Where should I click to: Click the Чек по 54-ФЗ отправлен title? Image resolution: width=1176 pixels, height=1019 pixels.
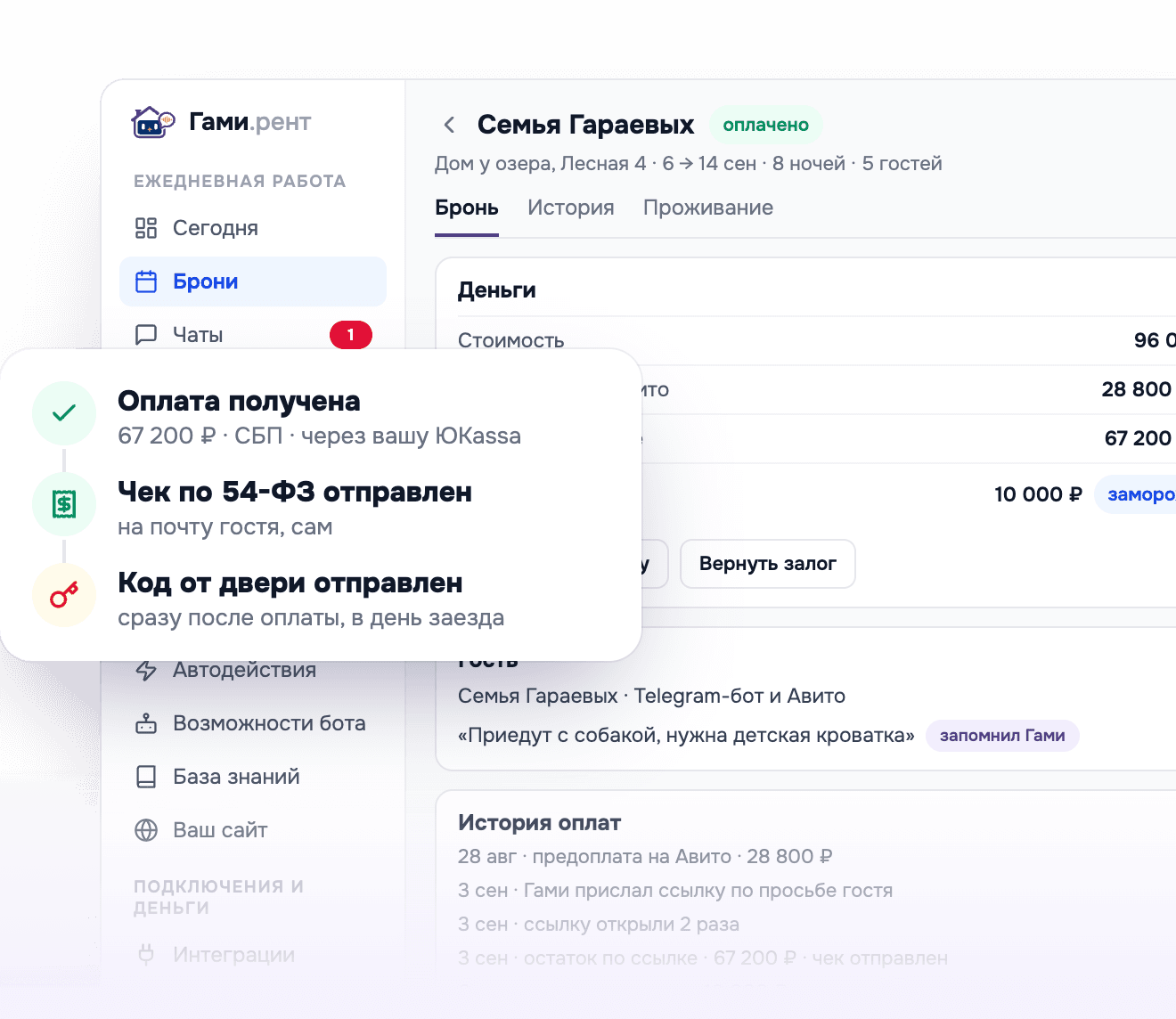coord(295,492)
